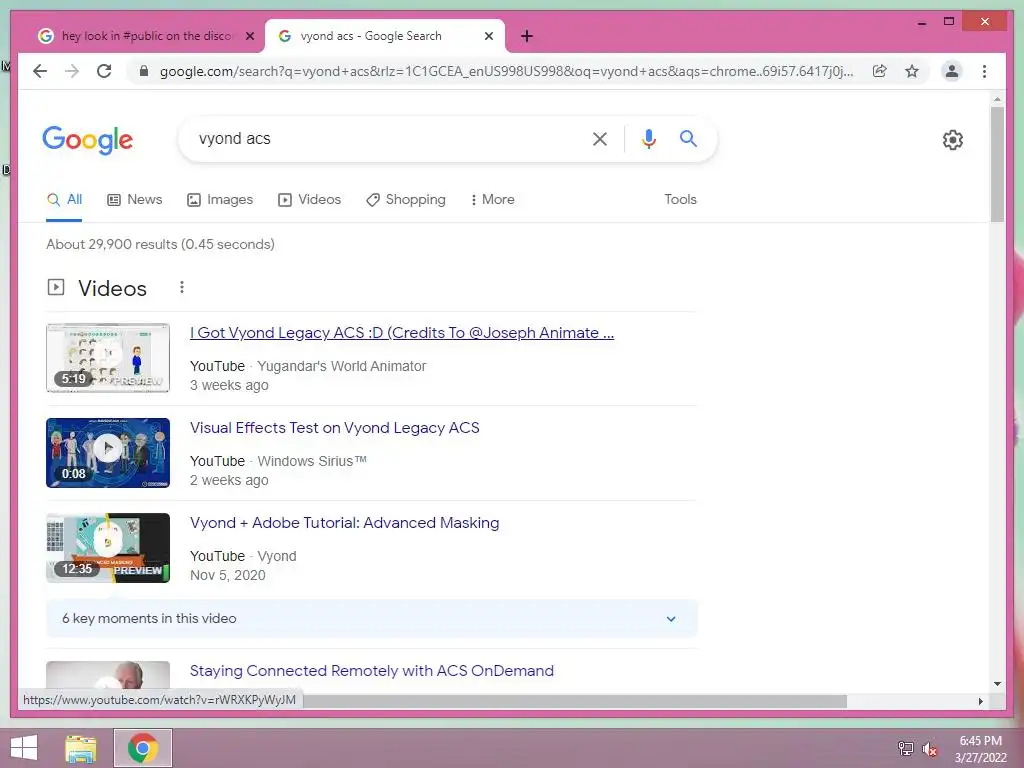Select the 'vyond acs - Google Search' tab
The height and width of the screenshot is (768, 1024).
tap(384, 37)
